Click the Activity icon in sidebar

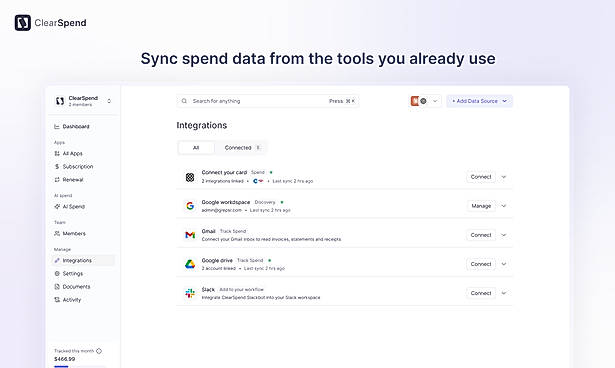click(x=57, y=300)
